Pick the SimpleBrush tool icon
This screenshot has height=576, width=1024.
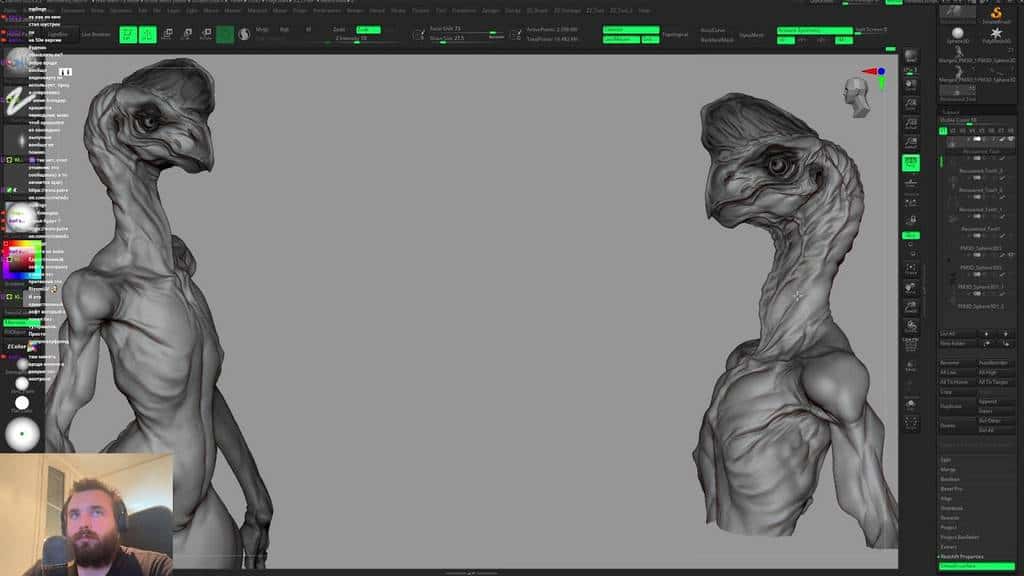point(996,13)
